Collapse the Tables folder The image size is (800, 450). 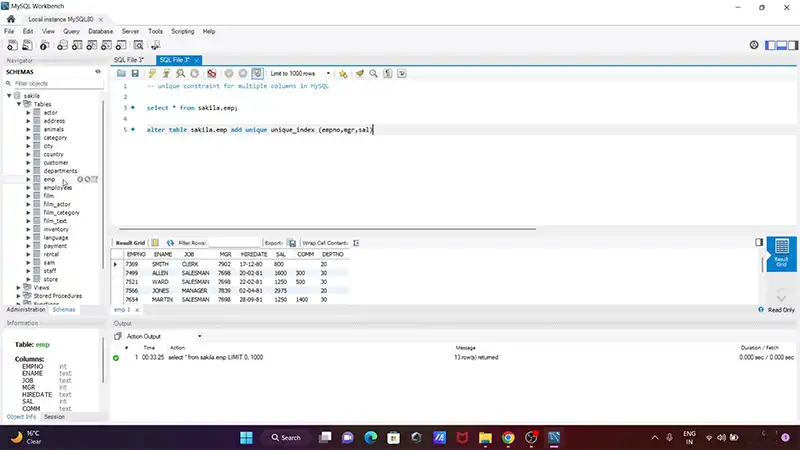click(19, 104)
